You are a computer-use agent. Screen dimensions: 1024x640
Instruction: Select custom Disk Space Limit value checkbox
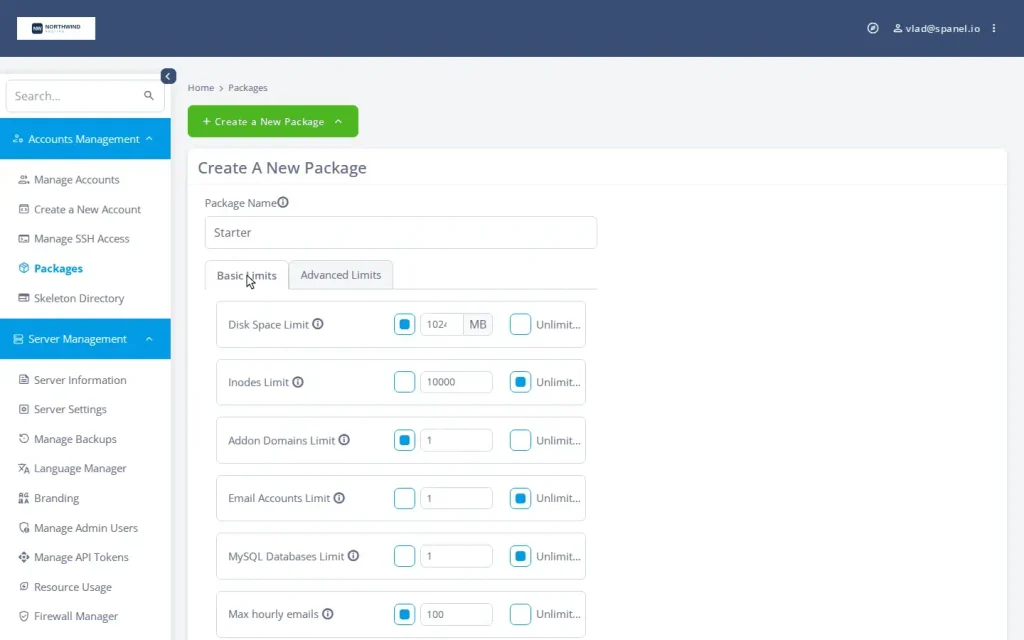(x=404, y=324)
